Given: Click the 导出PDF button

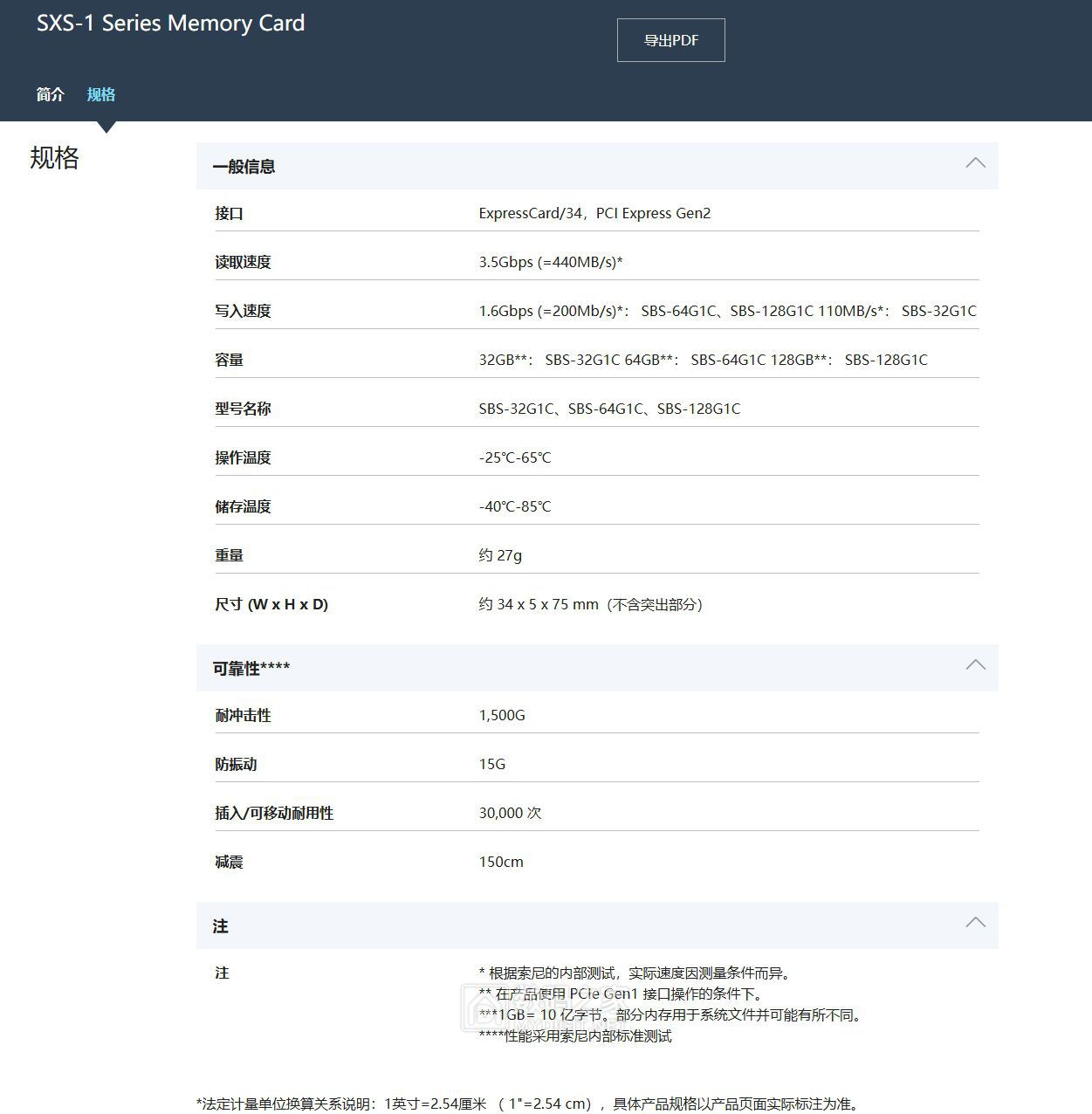Looking at the screenshot, I should [670, 39].
